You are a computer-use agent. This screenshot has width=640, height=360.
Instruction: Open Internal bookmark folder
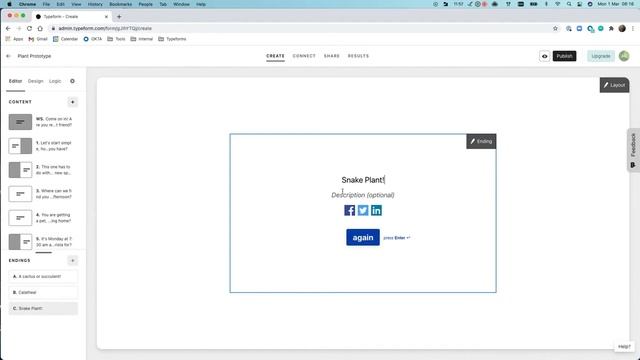142,39
